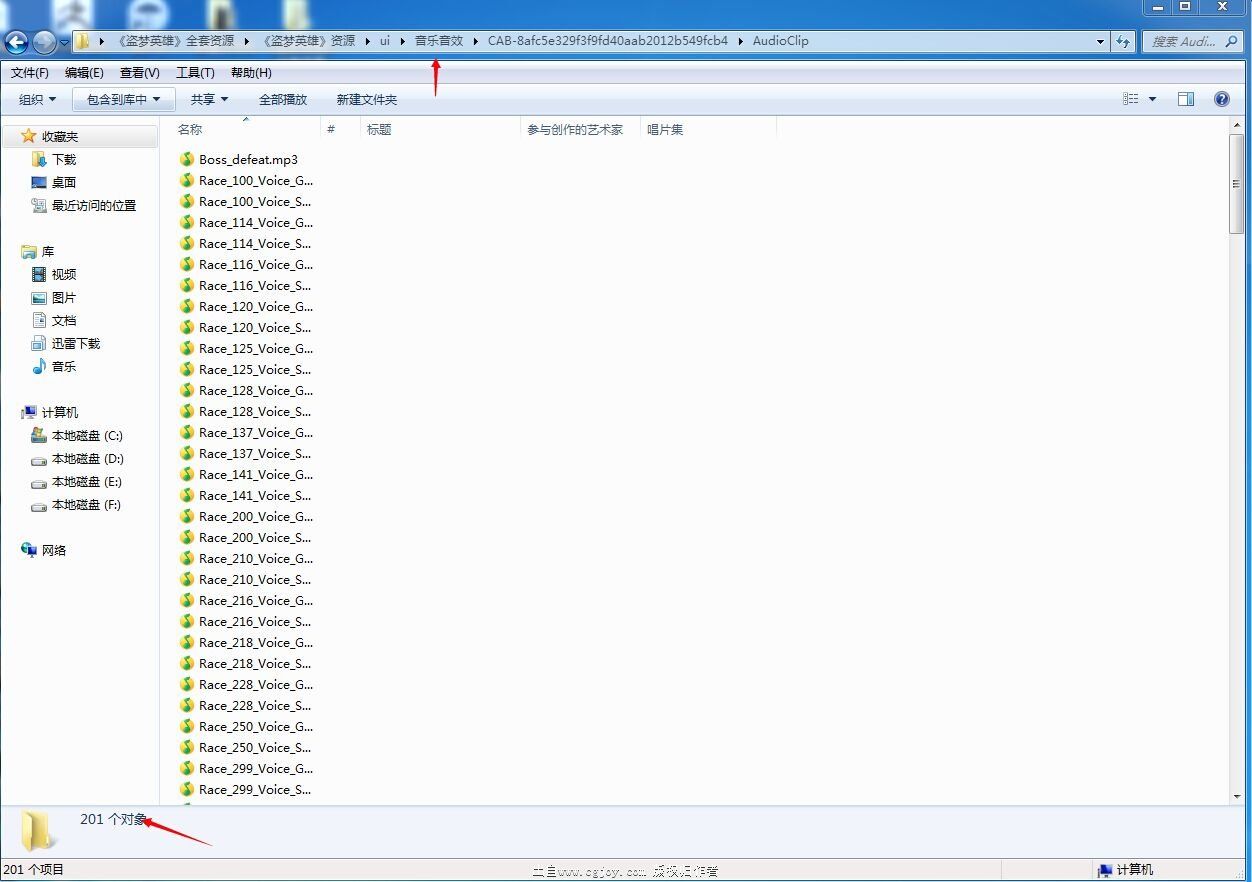The image size is (1252, 882).
Task: Open the help question mark icon
Action: pos(1221,99)
